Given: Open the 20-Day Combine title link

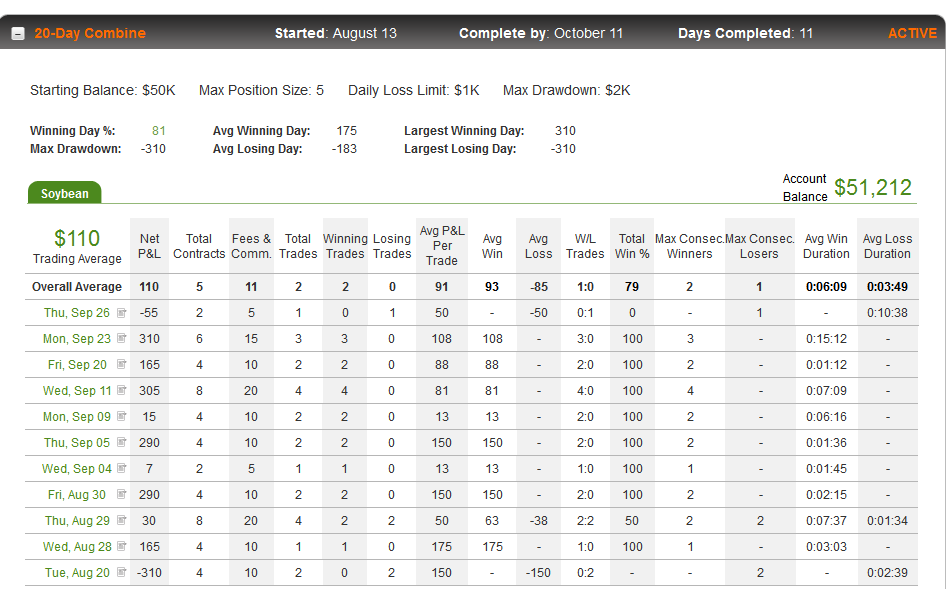Looking at the screenshot, I should click(90, 33).
